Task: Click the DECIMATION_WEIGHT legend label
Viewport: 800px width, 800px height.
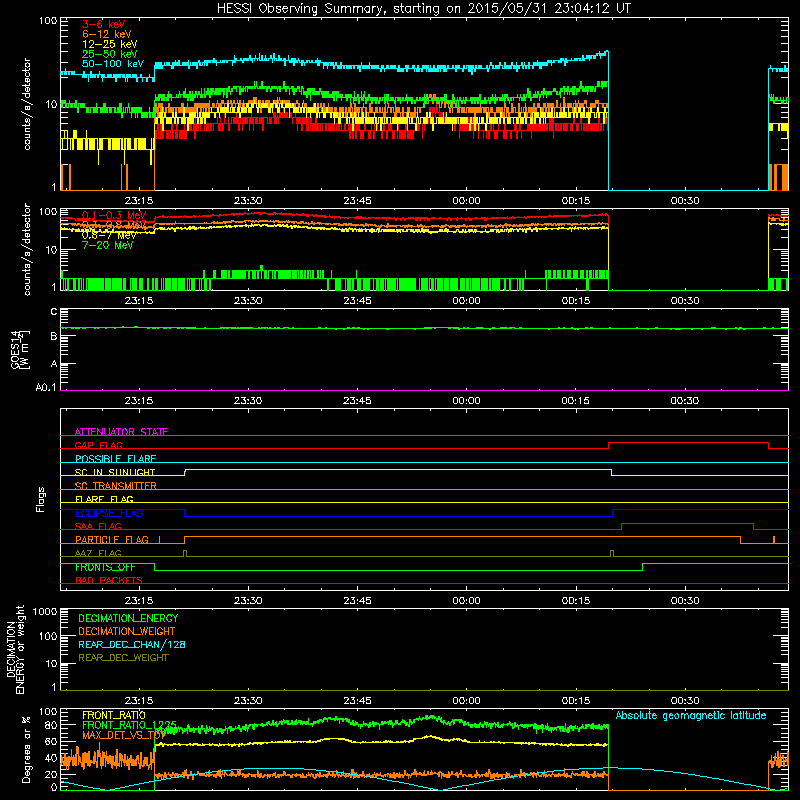Action: [x=127, y=632]
